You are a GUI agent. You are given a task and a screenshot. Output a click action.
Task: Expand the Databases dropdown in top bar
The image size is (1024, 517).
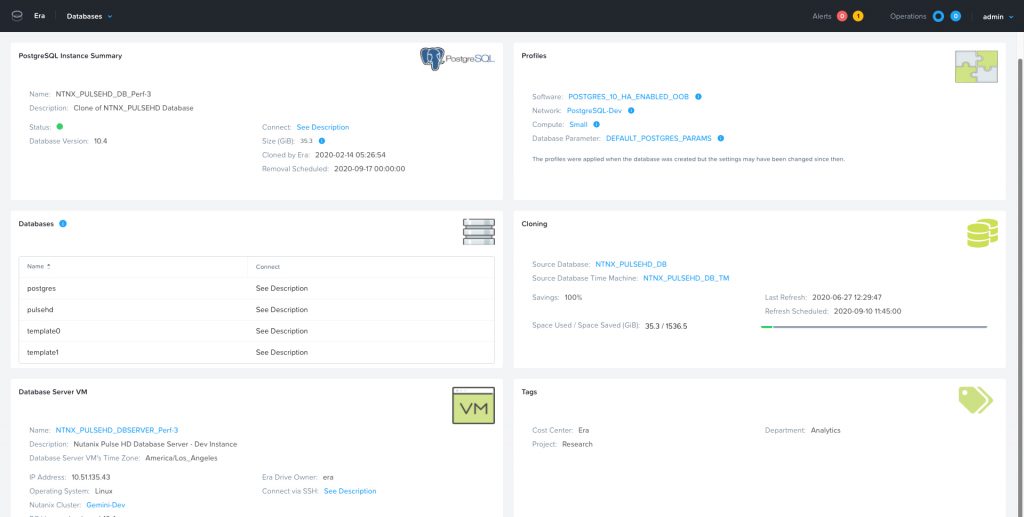click(89, 16)
